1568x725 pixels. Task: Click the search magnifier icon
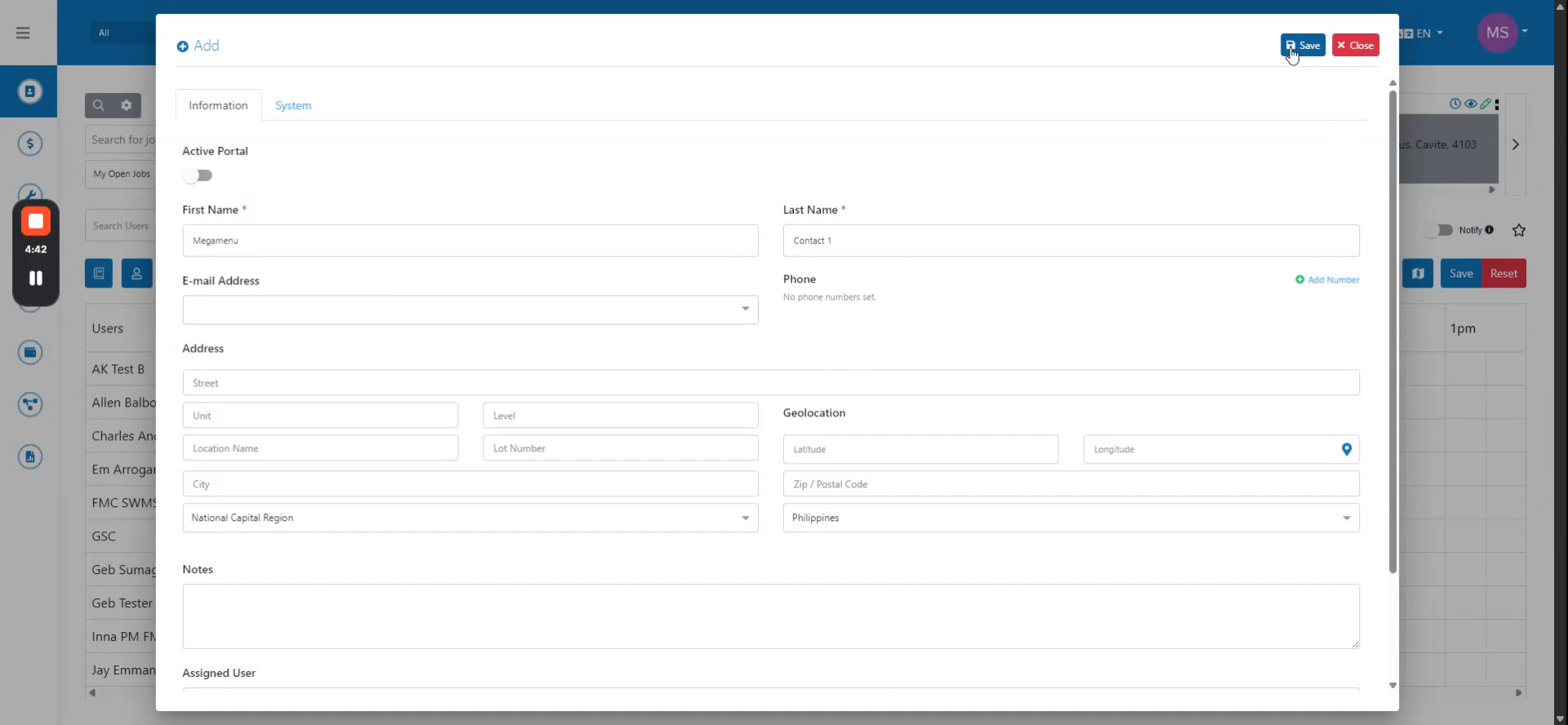pyautogui.click(x=99, y=105)
